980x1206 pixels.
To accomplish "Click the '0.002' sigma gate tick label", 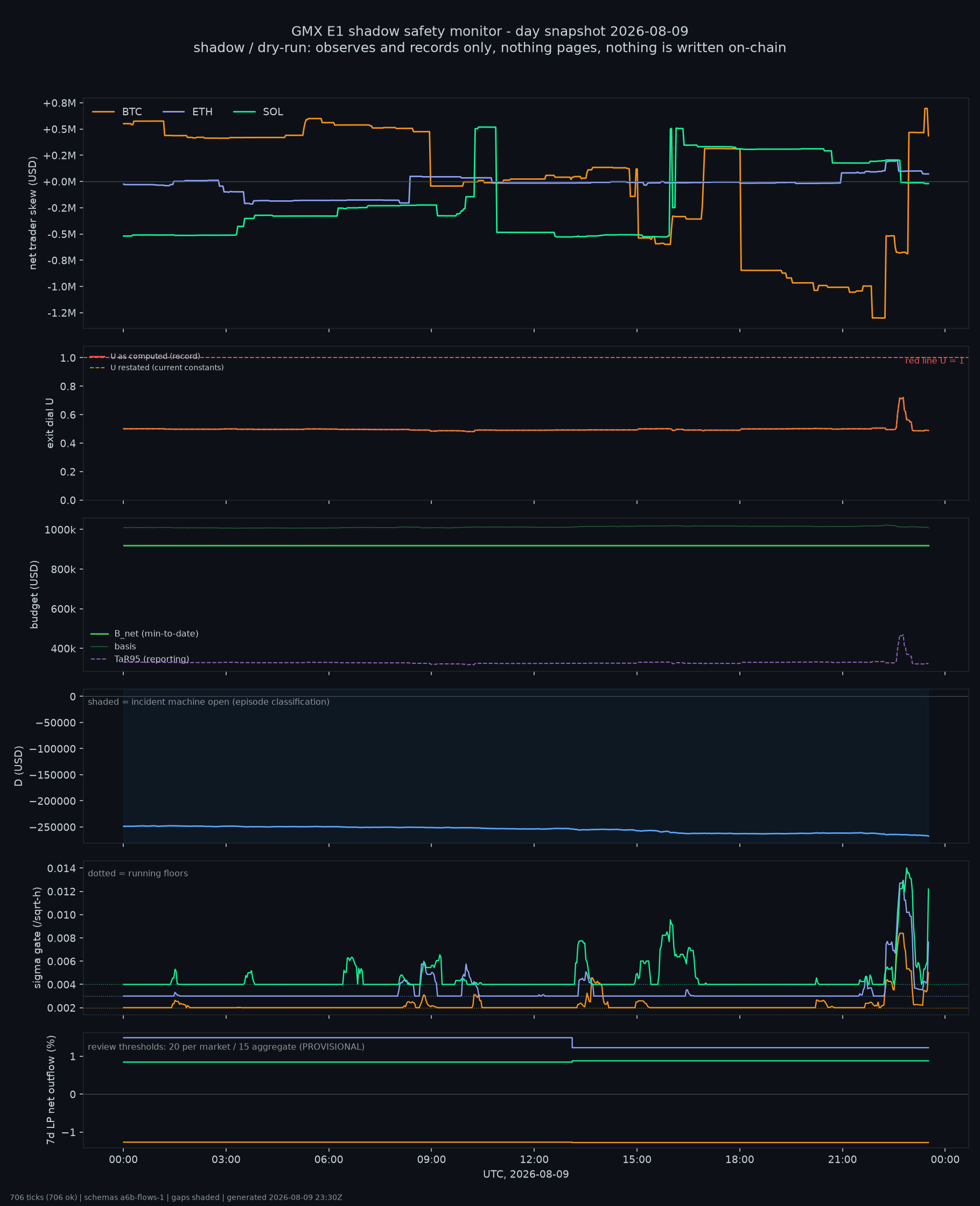I will [x=61, y=1008].
